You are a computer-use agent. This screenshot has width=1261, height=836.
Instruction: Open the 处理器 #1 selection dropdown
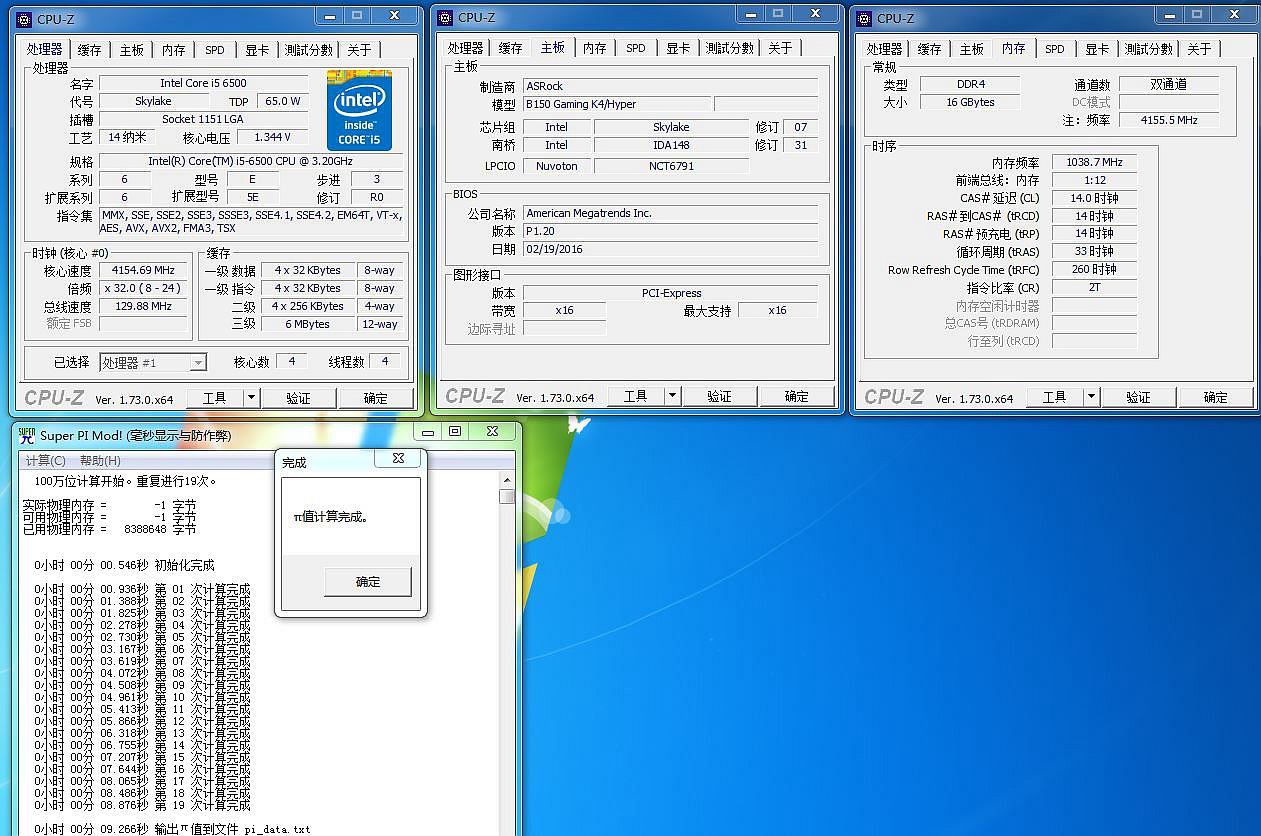click(197, 363)
